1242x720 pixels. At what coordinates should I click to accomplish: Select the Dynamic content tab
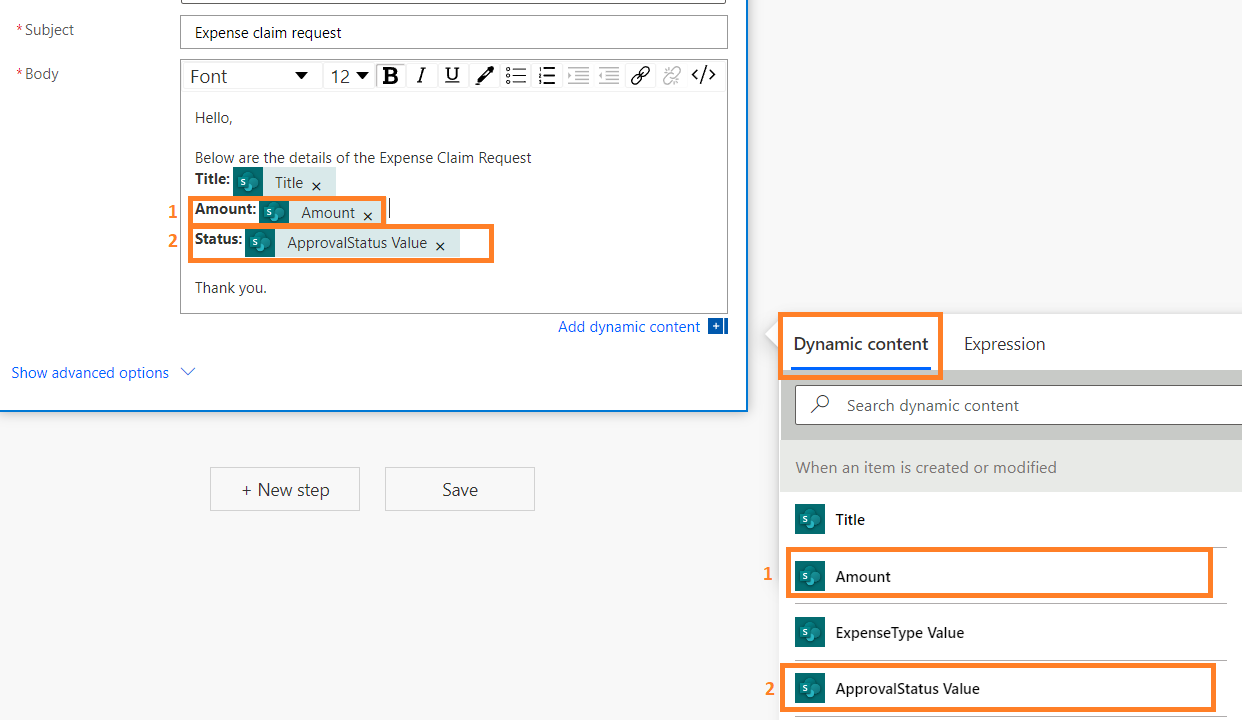click(x=861, y=344)
